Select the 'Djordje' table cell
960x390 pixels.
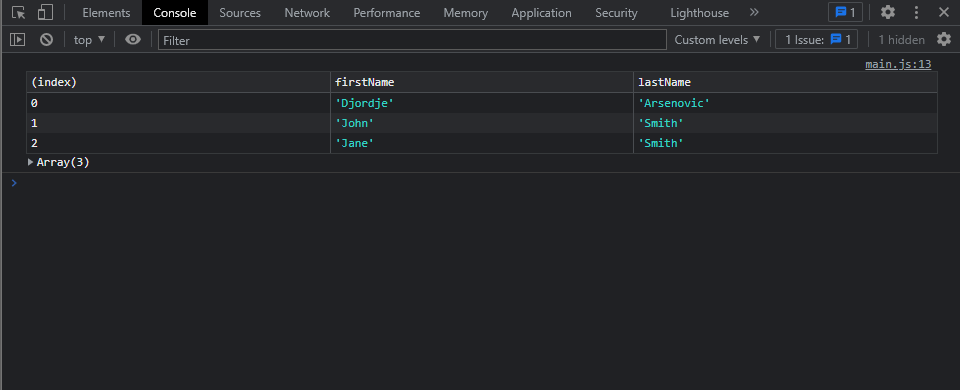(482, 103)
